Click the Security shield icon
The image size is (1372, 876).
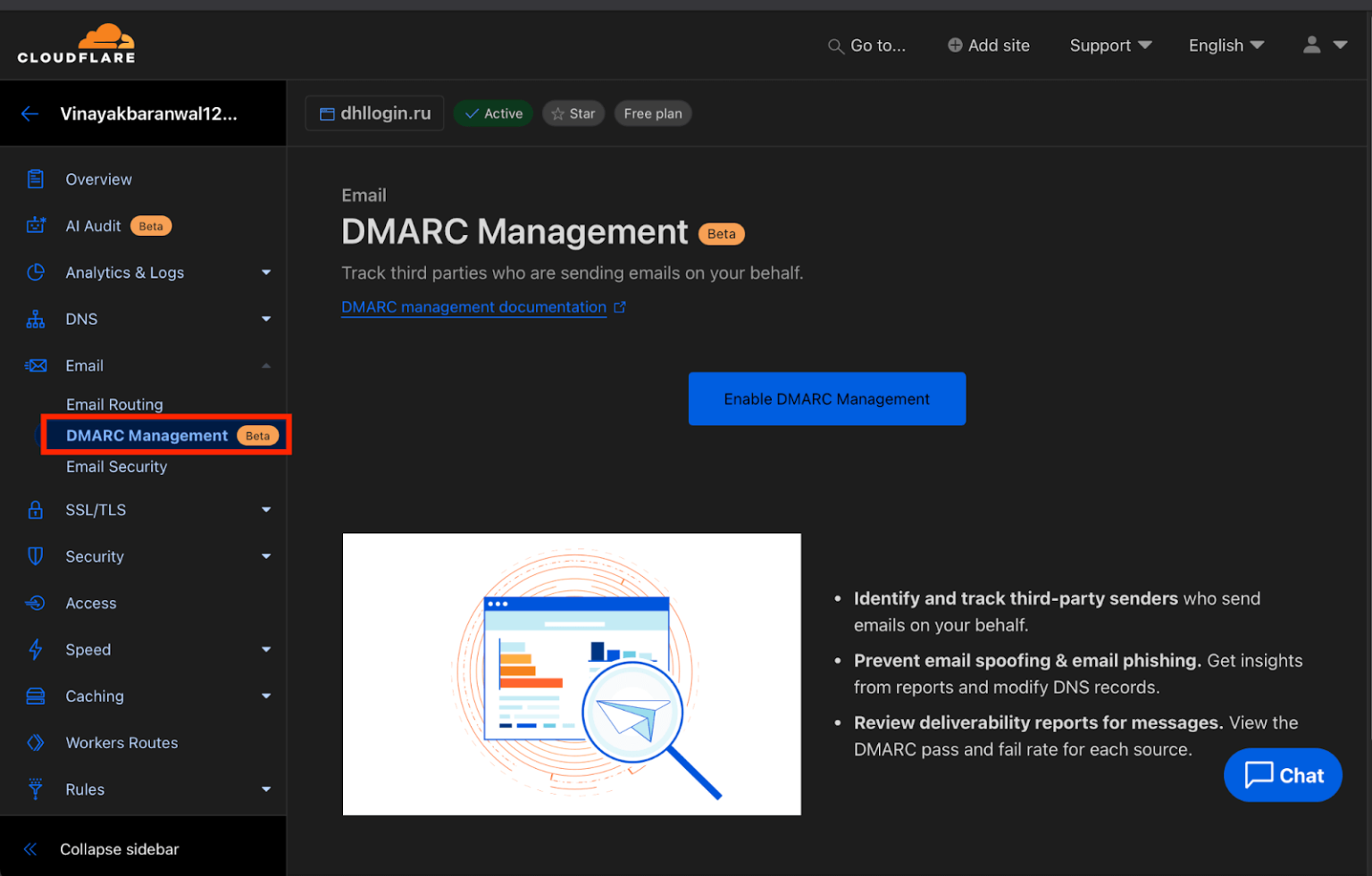(35, 556)
